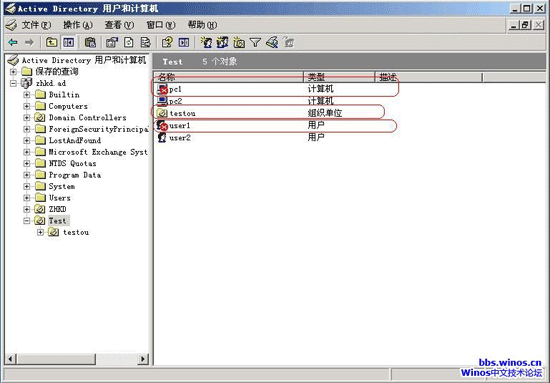Create a new organizational unit via toolbar icon
This screenshot has width=550, height=383.
click(x=239, y=42)
